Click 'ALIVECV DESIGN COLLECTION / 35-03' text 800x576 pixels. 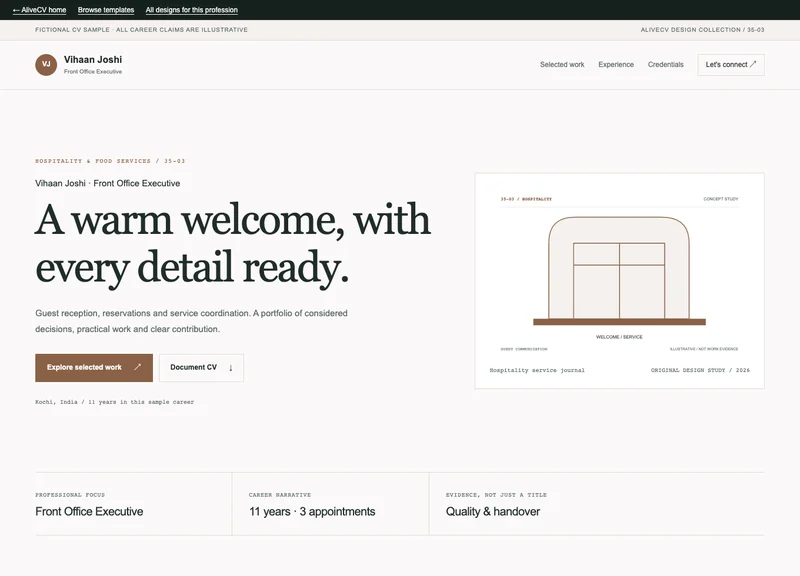703,30
